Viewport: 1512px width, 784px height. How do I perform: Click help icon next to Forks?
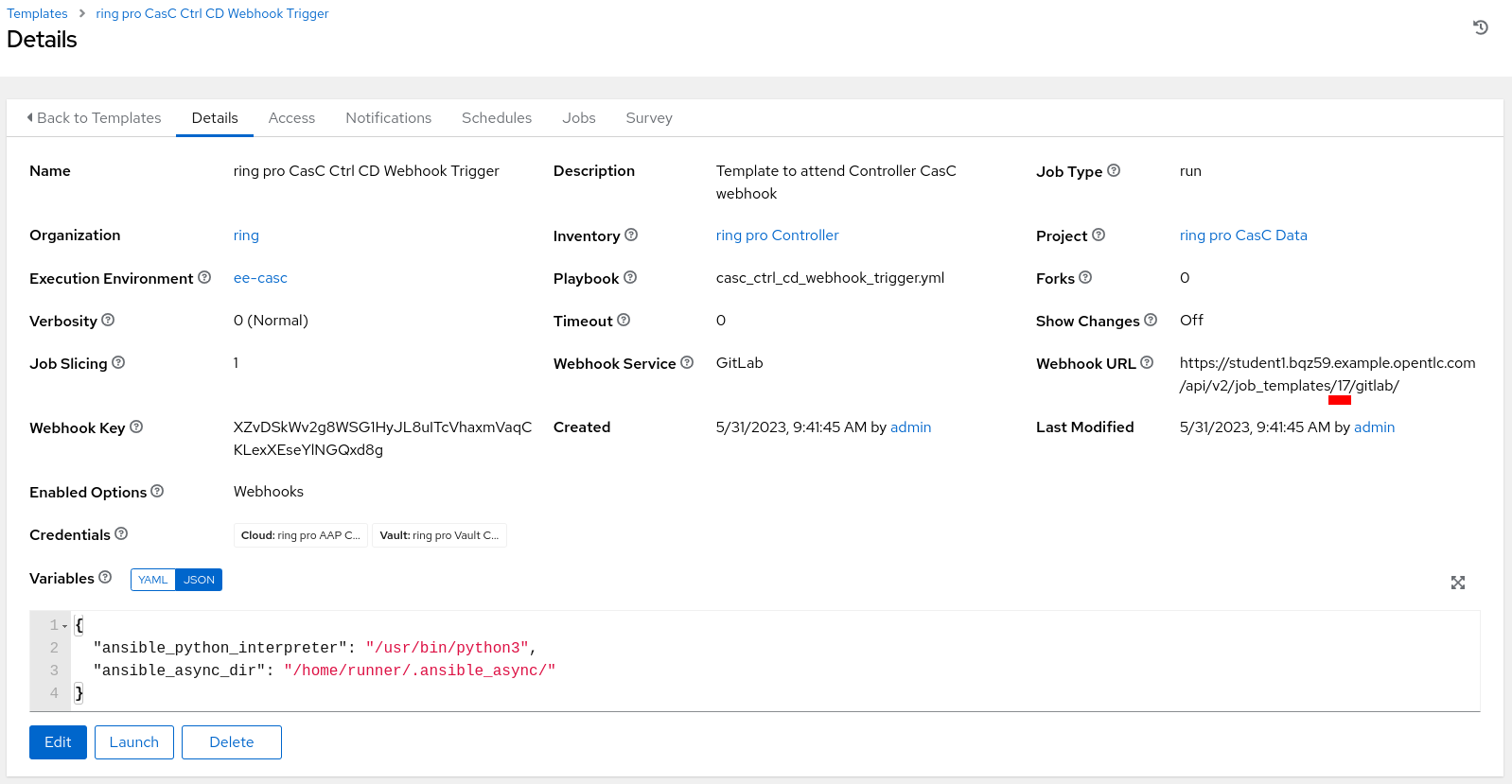pos(1085,277)
